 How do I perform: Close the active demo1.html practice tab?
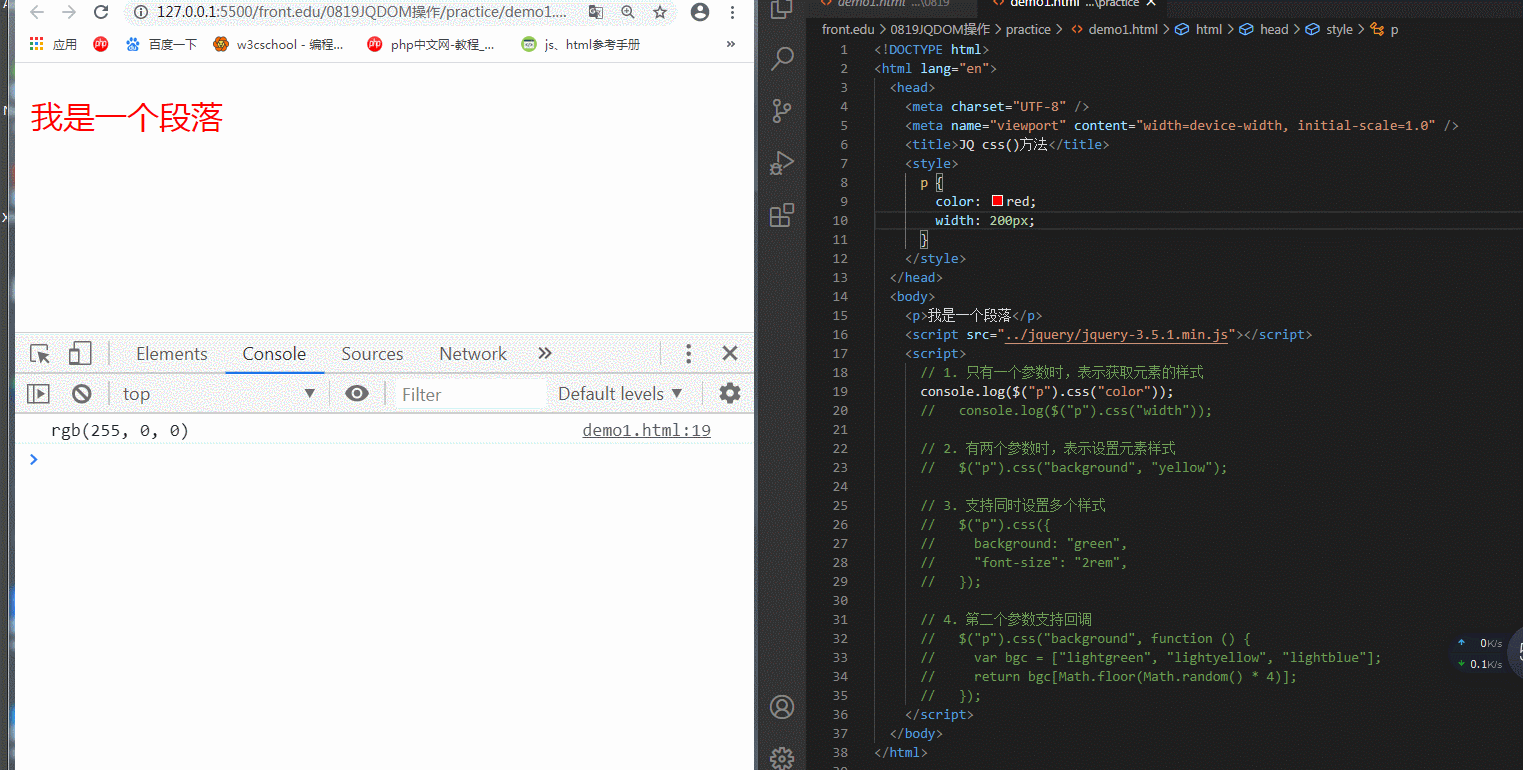tap(1151, 4)
